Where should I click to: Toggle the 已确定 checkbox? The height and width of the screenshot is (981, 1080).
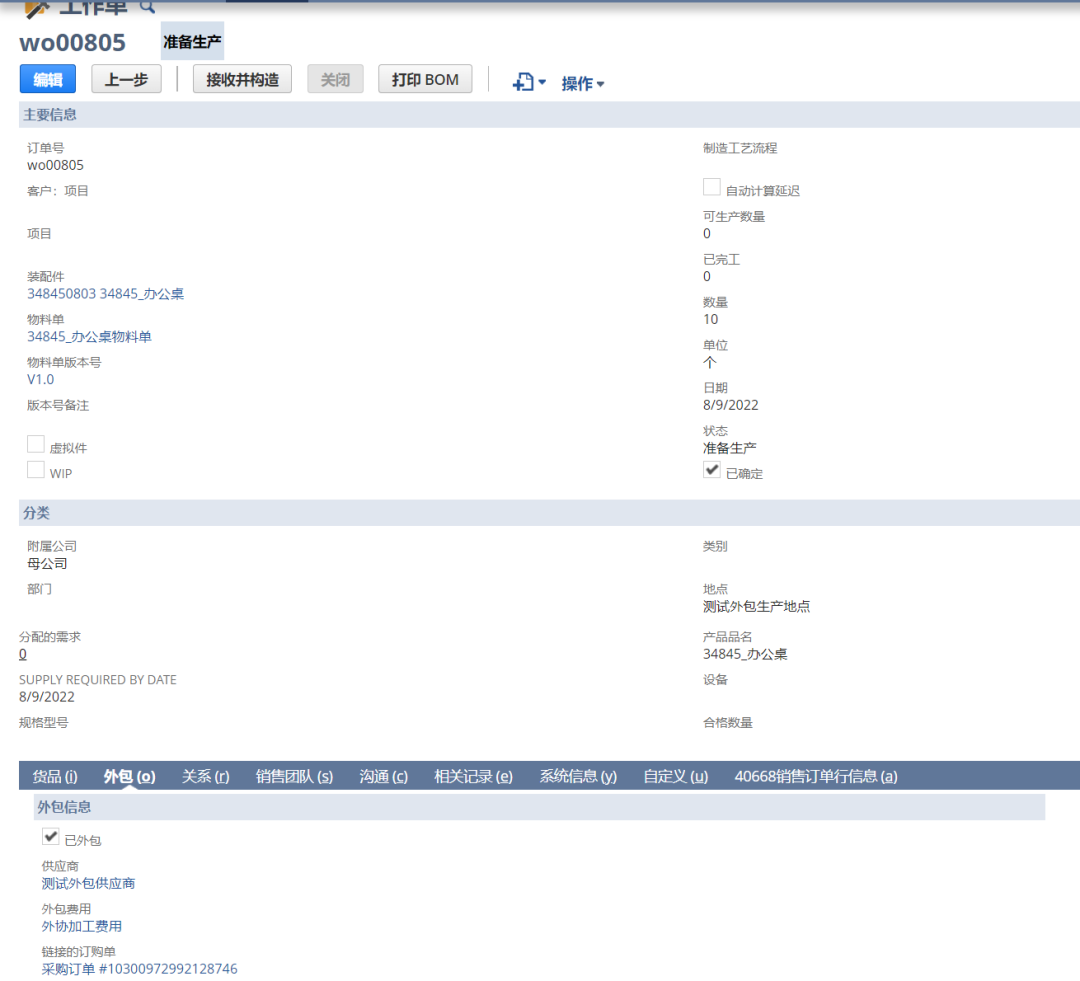[x=712, y=469]
